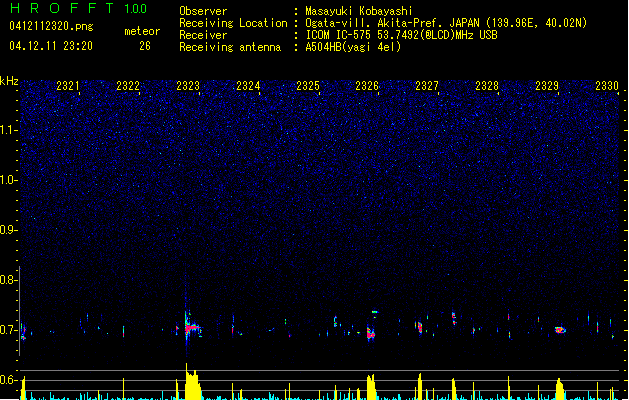Click the 2326 time marker
629x400 pixels.
click(x=367, y=86)
